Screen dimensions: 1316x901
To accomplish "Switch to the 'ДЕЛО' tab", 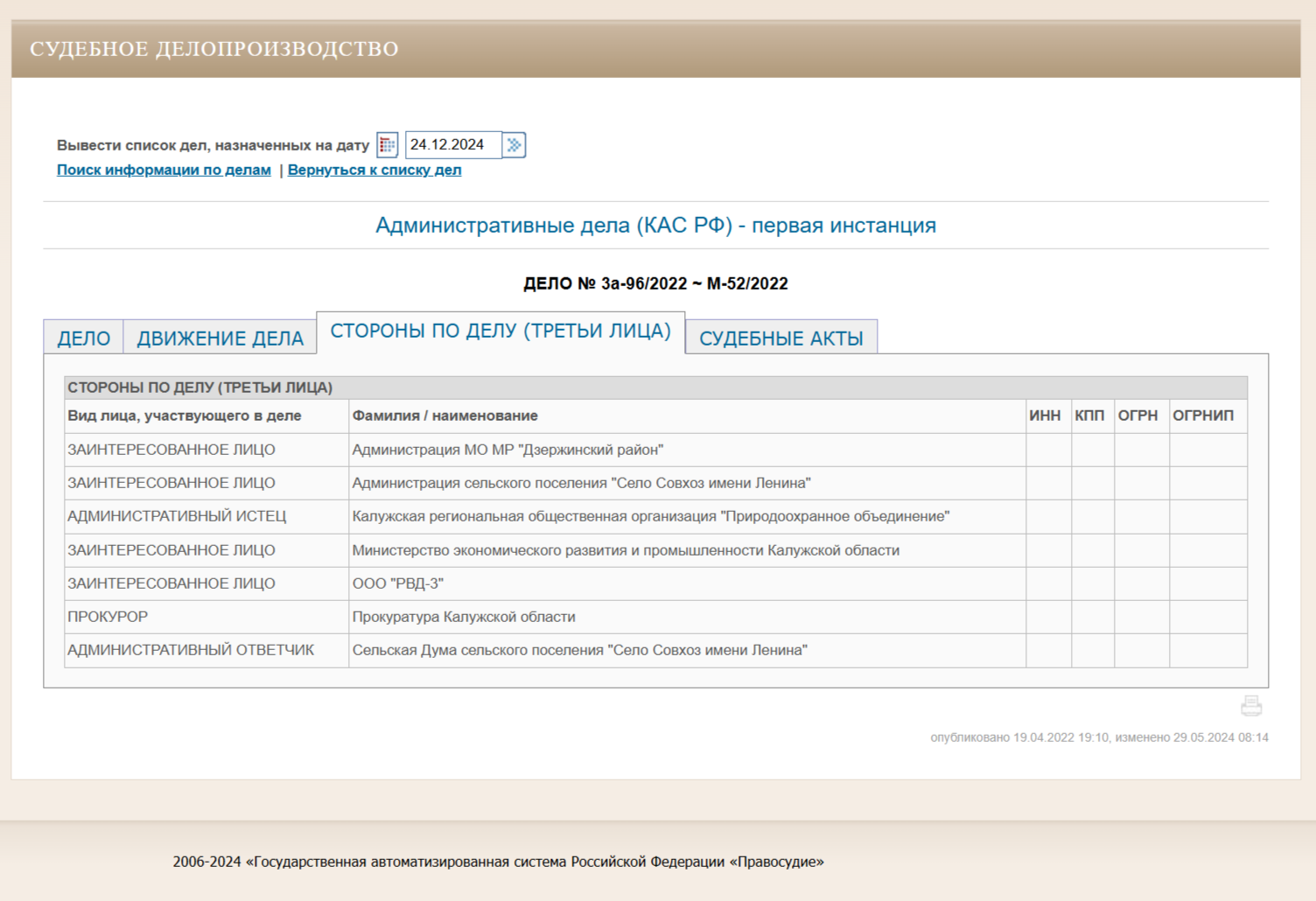I will pos(84,339).
